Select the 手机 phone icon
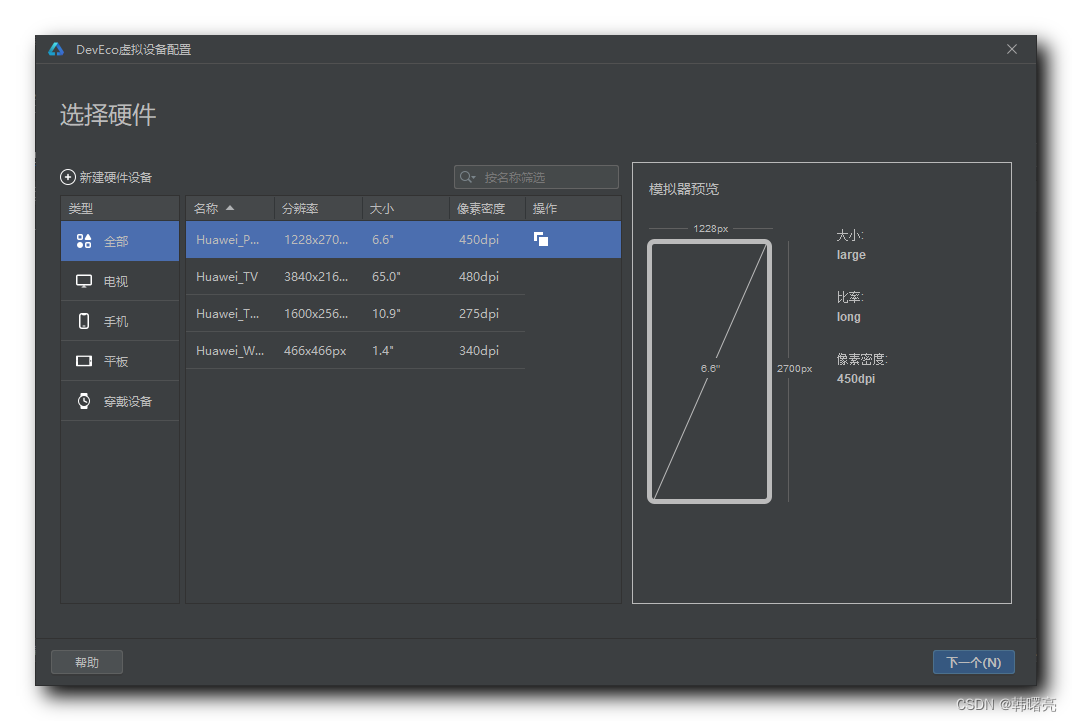1072x721 pixels. pos(84,321)
